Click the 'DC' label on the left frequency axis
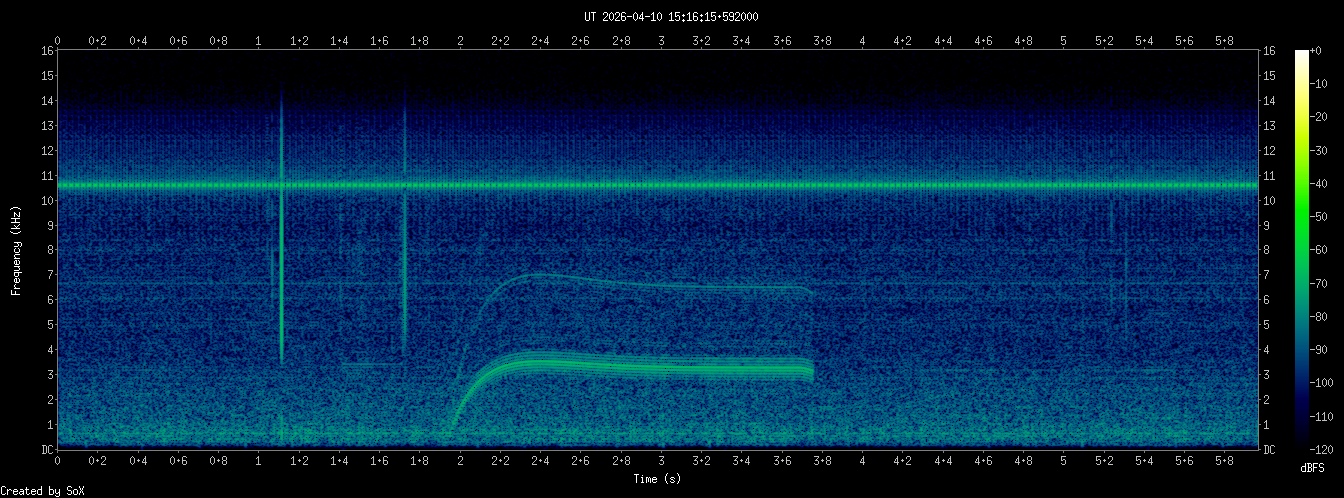The image size is (1344, 498). coord(47,449)
